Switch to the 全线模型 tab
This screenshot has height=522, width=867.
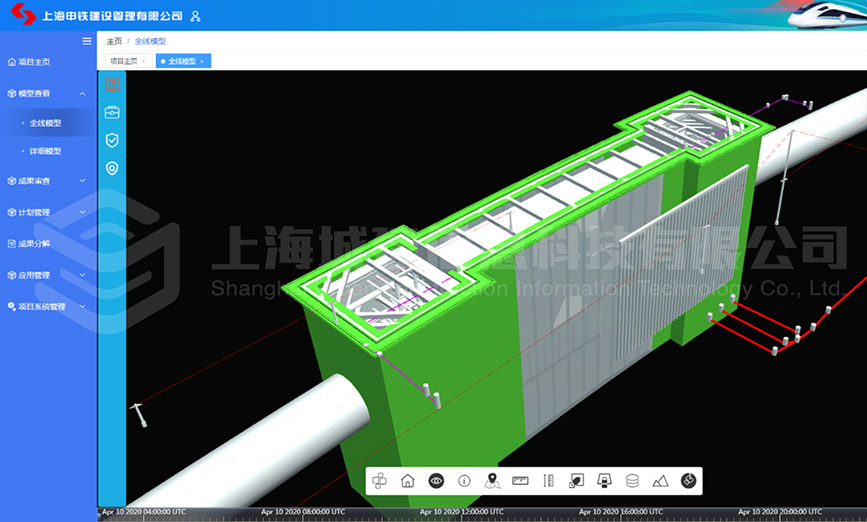182,61
